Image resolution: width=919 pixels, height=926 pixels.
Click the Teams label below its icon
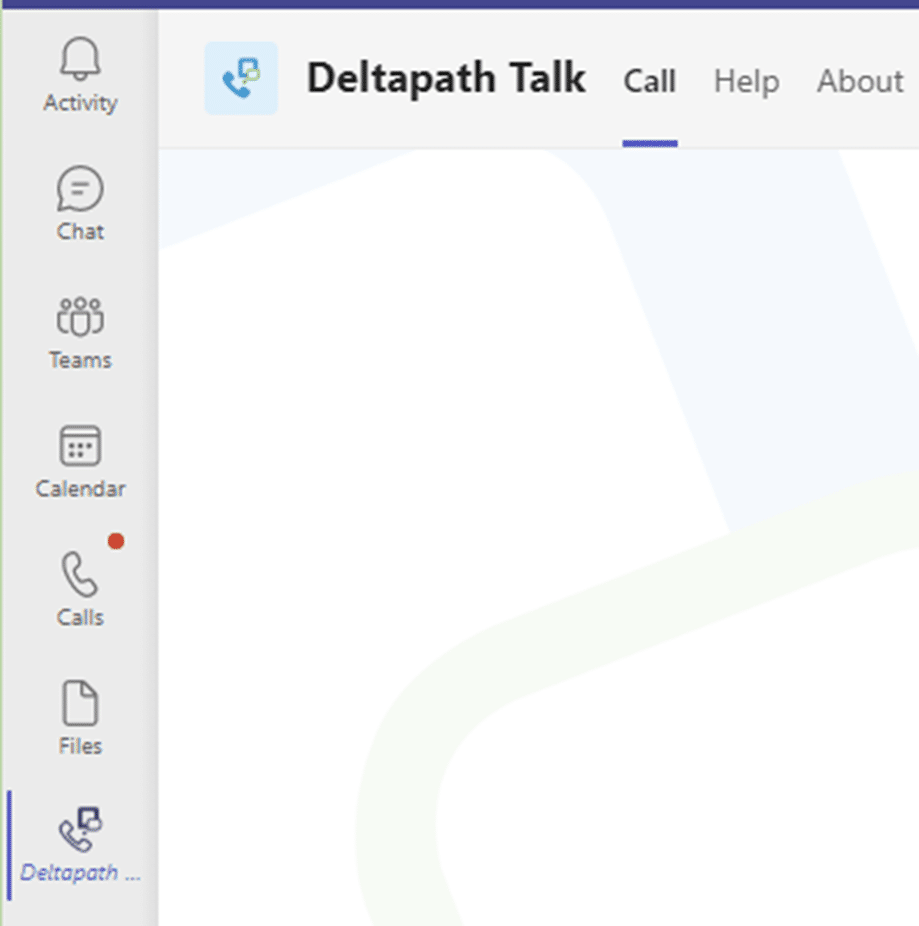(80, 360)
